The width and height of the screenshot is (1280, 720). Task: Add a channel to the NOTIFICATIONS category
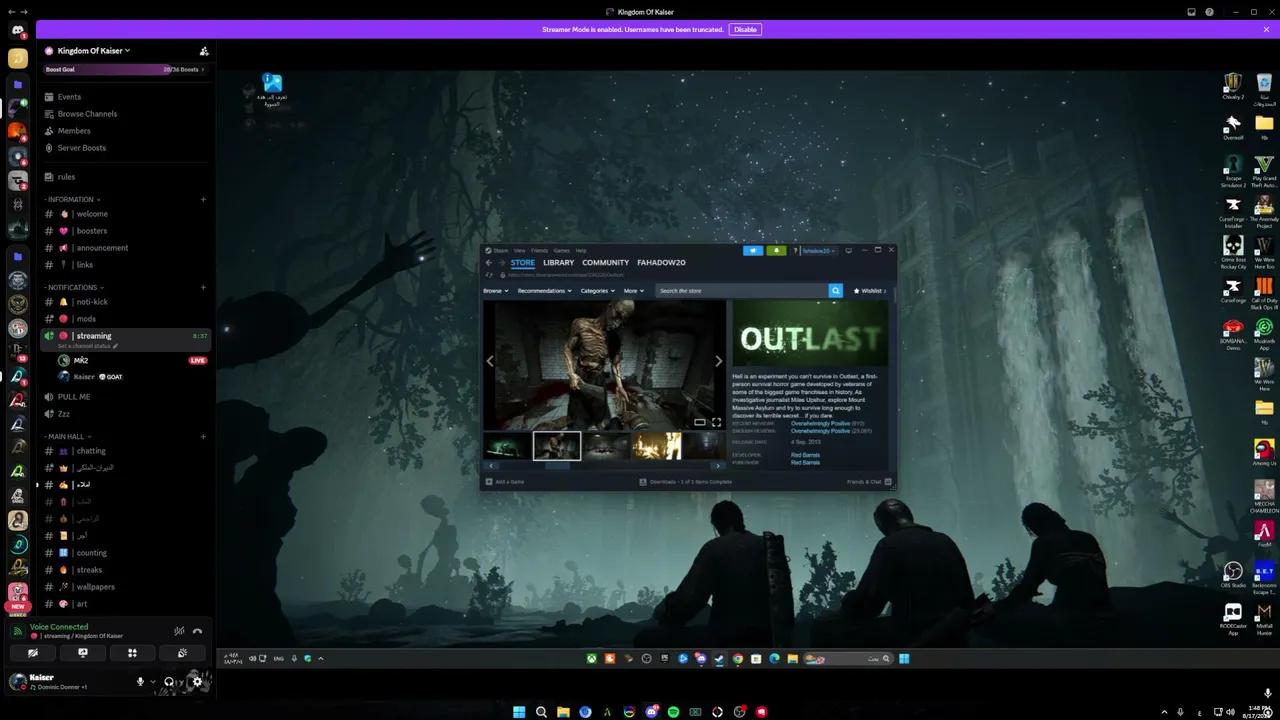[203, 288]
